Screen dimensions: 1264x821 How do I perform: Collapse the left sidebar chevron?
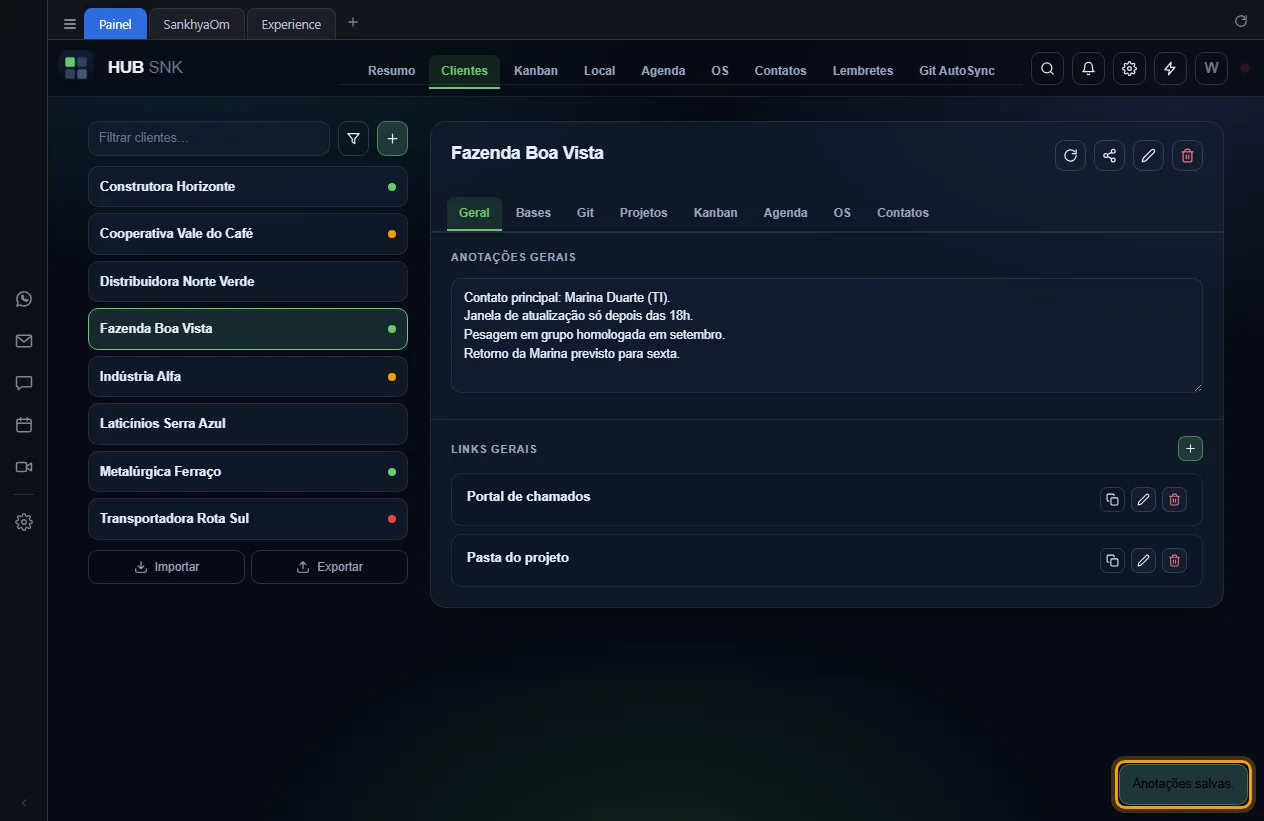24,803
